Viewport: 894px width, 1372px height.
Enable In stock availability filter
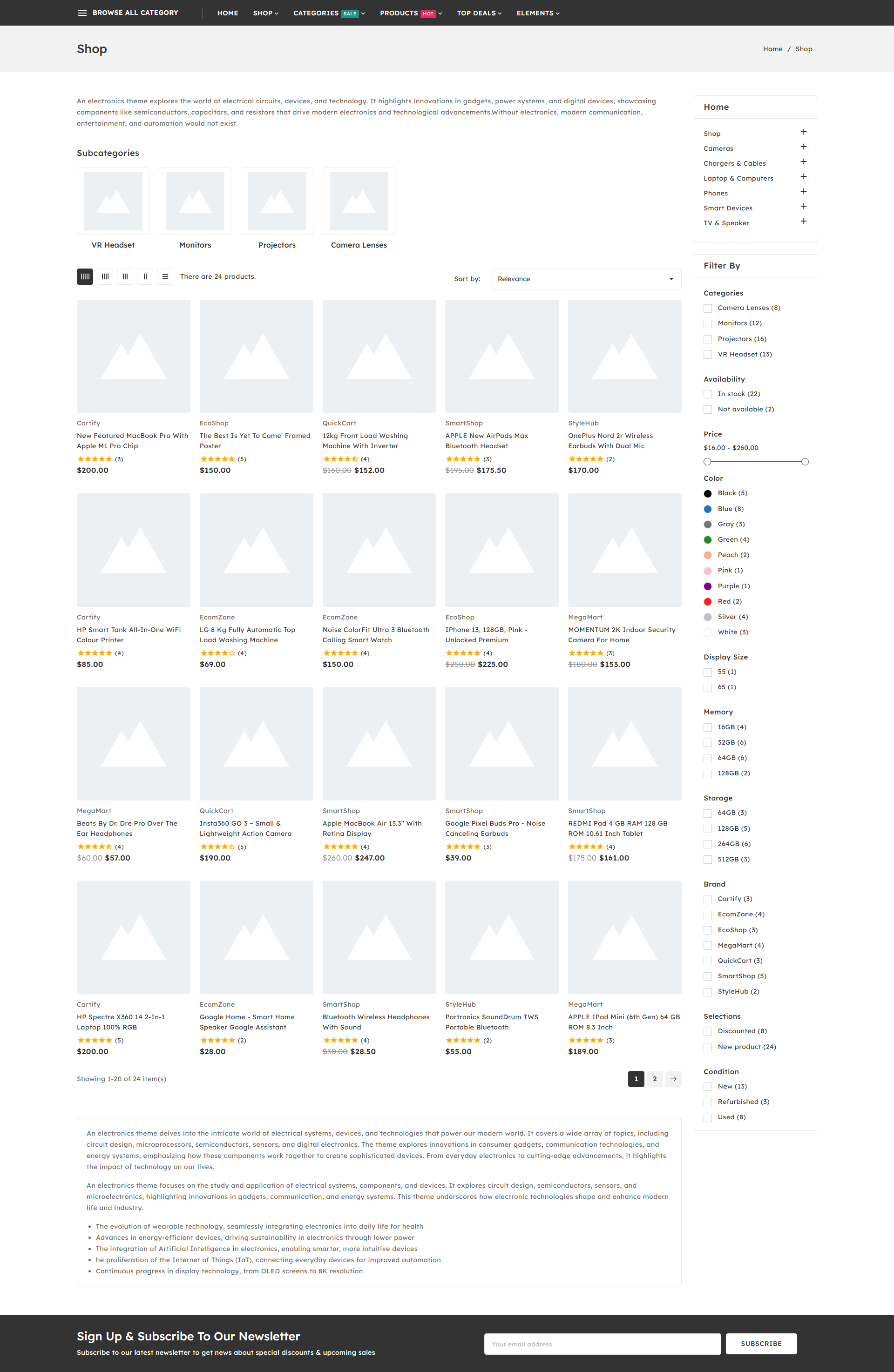click(x=708, y=394)
